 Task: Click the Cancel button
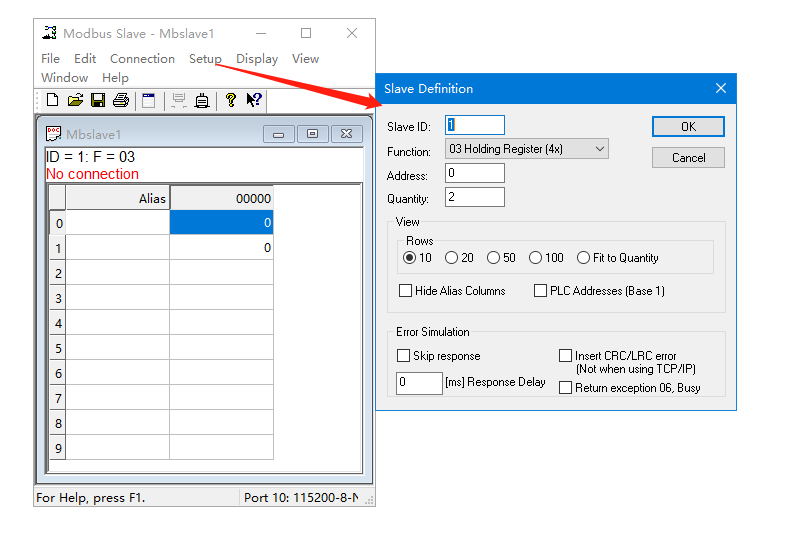[x=688, y=158]
